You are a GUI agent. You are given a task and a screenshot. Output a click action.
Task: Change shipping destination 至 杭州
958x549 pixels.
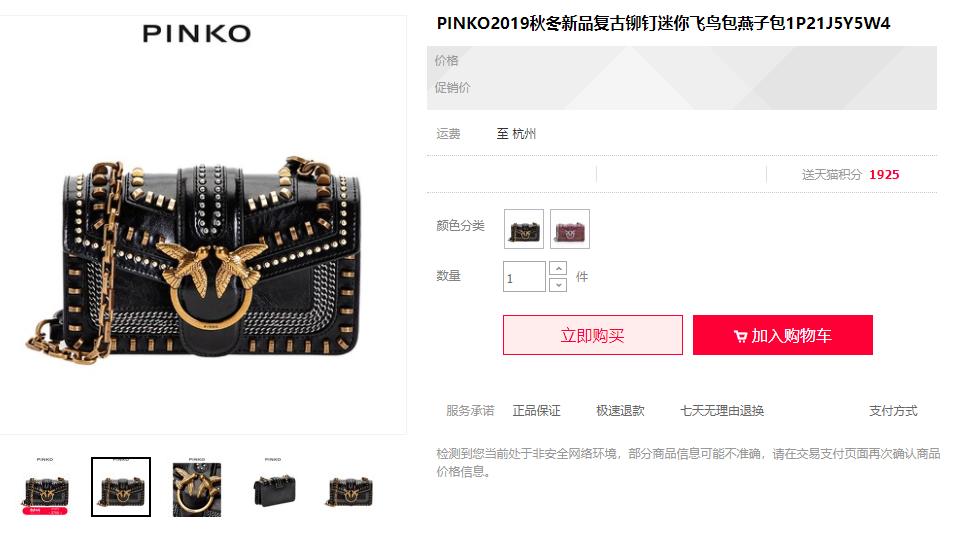tap(516, 134)
